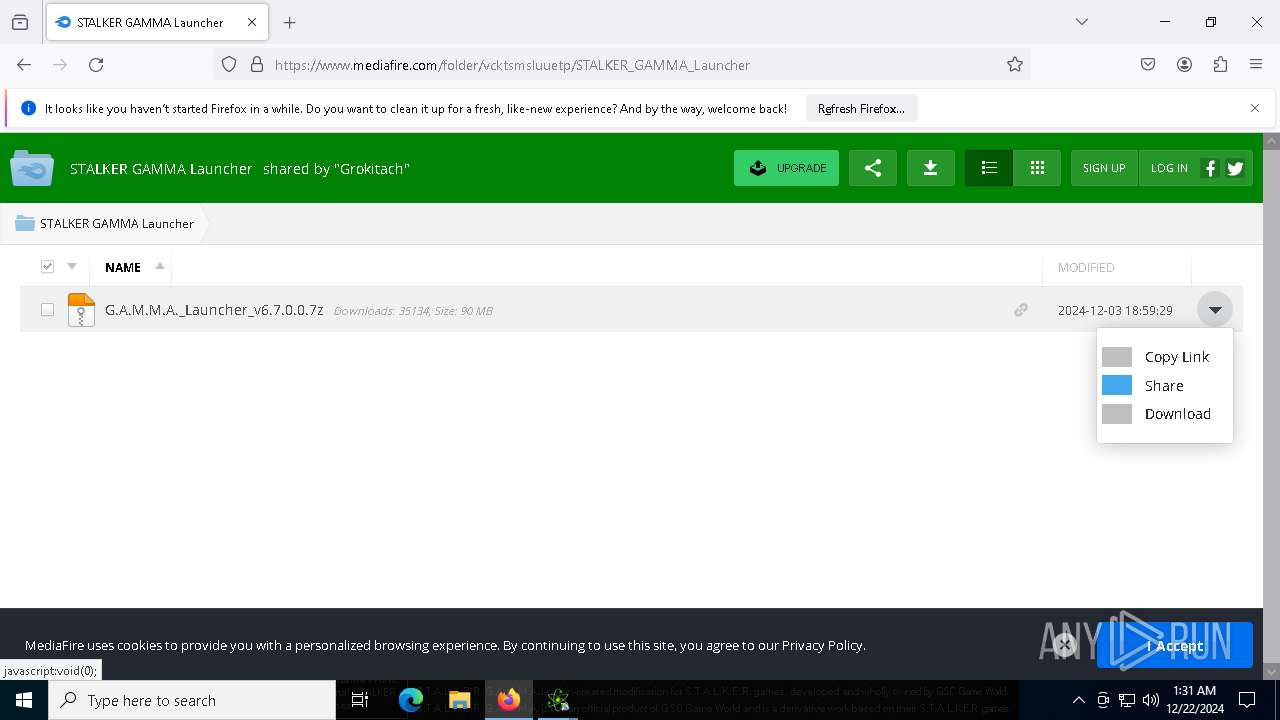Open a new tab with plus
This screenshot has width=1280, height=720.
[x=290, y=22]
